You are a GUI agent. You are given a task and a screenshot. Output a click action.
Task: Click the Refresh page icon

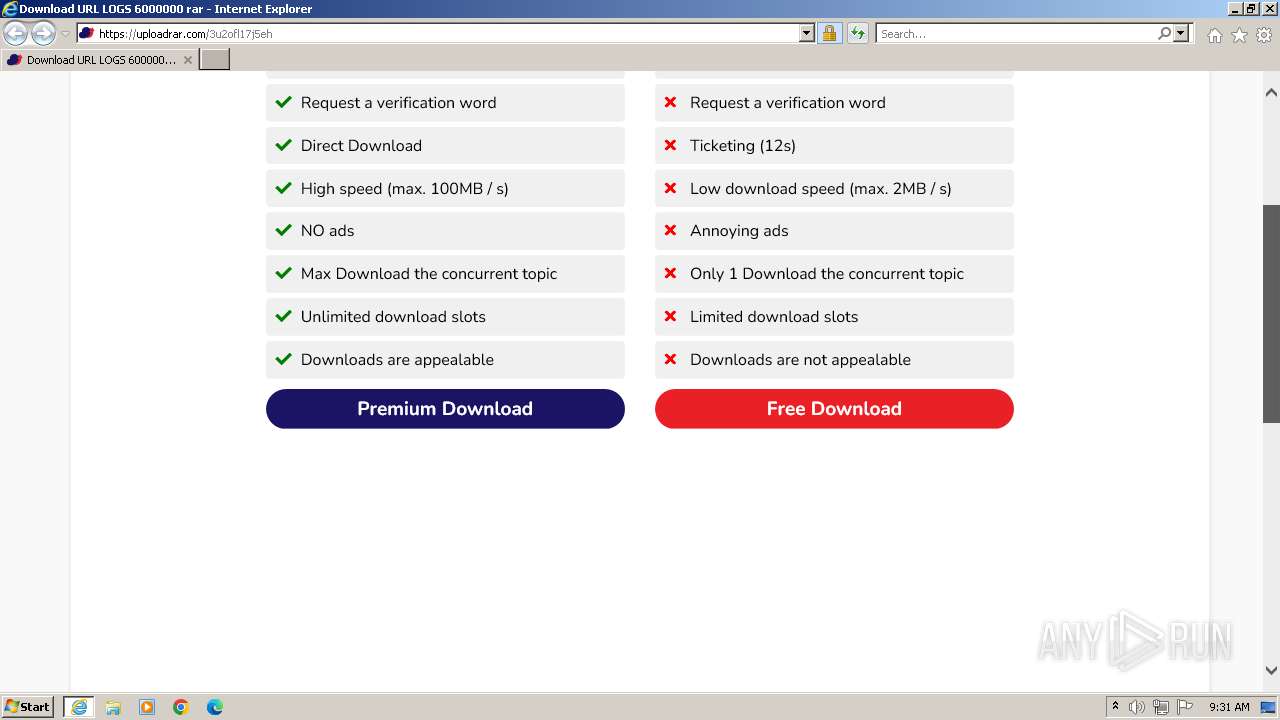[x=858, y=34]
